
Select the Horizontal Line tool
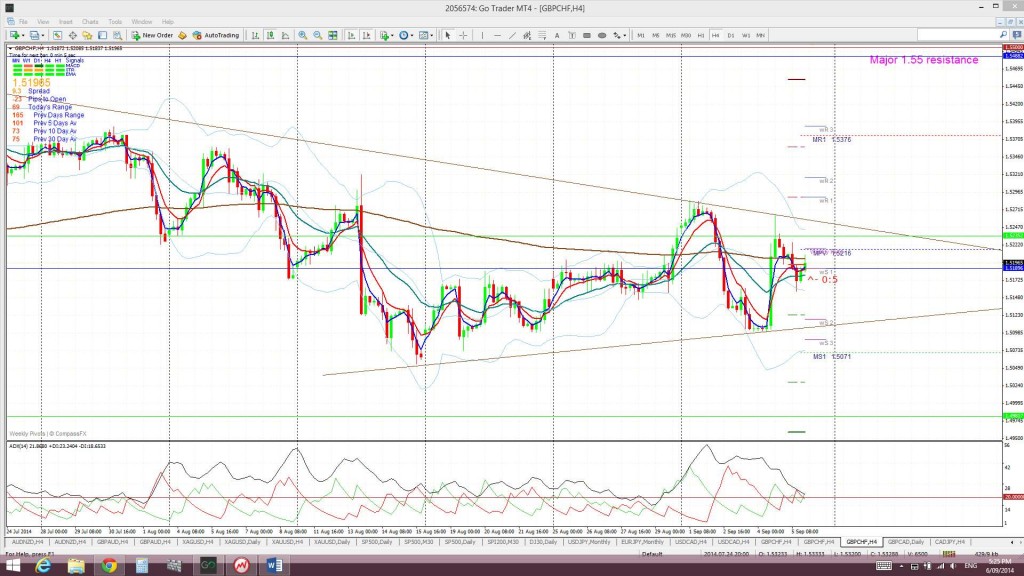(x=497, y=35)
